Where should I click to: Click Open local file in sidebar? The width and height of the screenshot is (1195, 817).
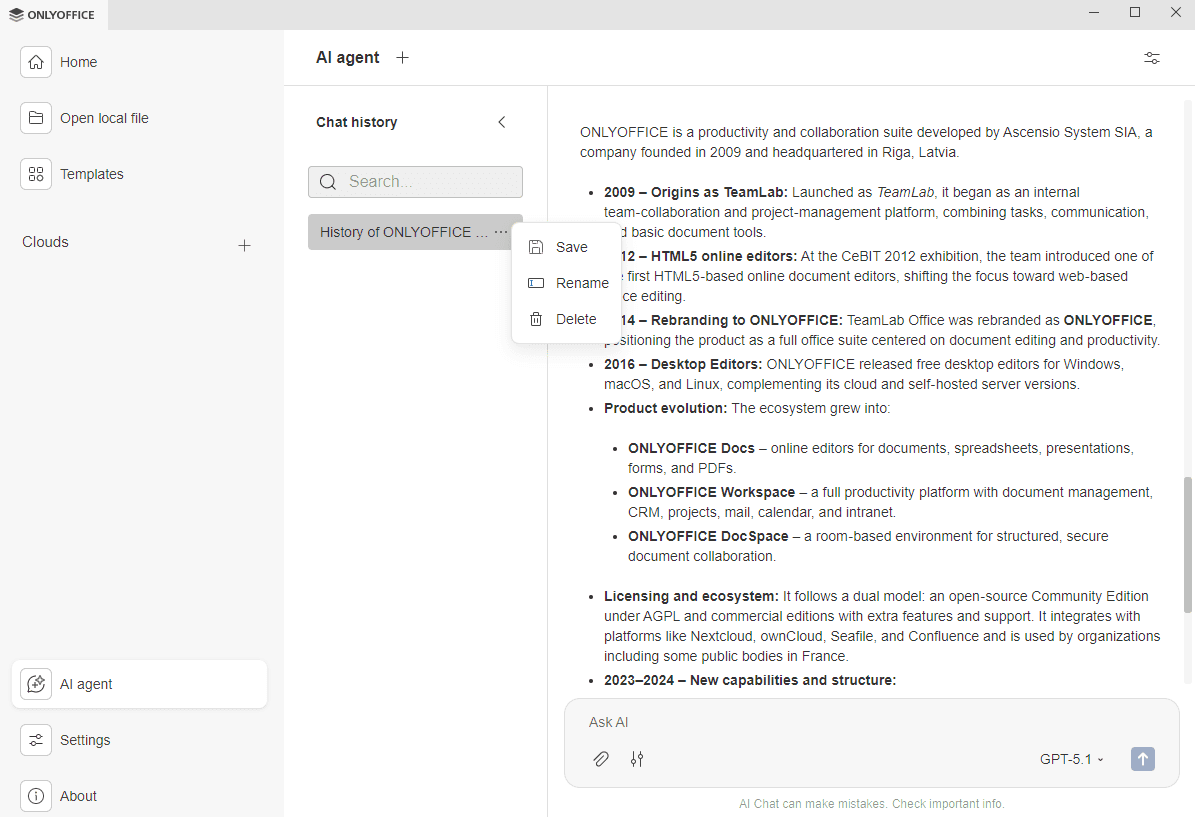tap(103, 118)
